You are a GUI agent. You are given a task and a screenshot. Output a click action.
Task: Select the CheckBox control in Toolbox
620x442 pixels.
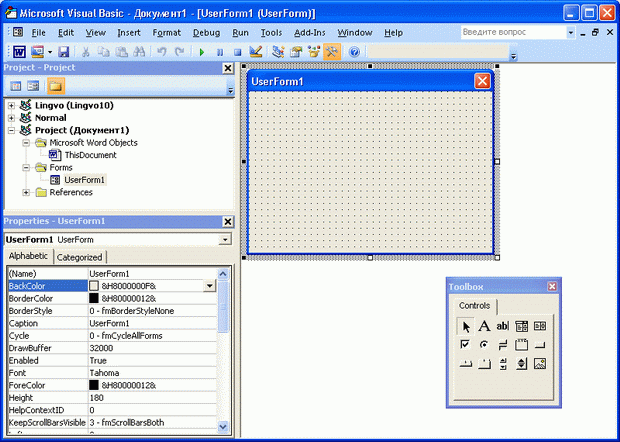pyautogui.click(x=465, y=345)
